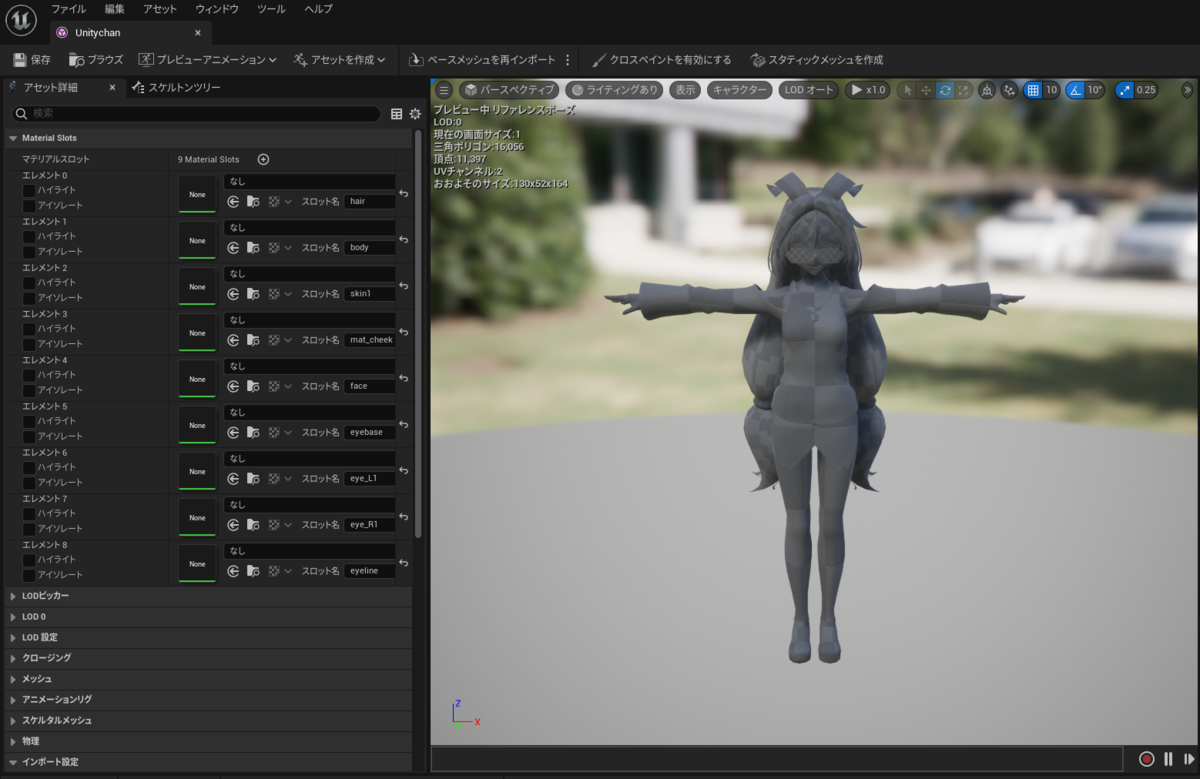This screenshot has height=779, width=1200.
Task: Click the record button in animation bar
Action: [x=1146, y=759]
